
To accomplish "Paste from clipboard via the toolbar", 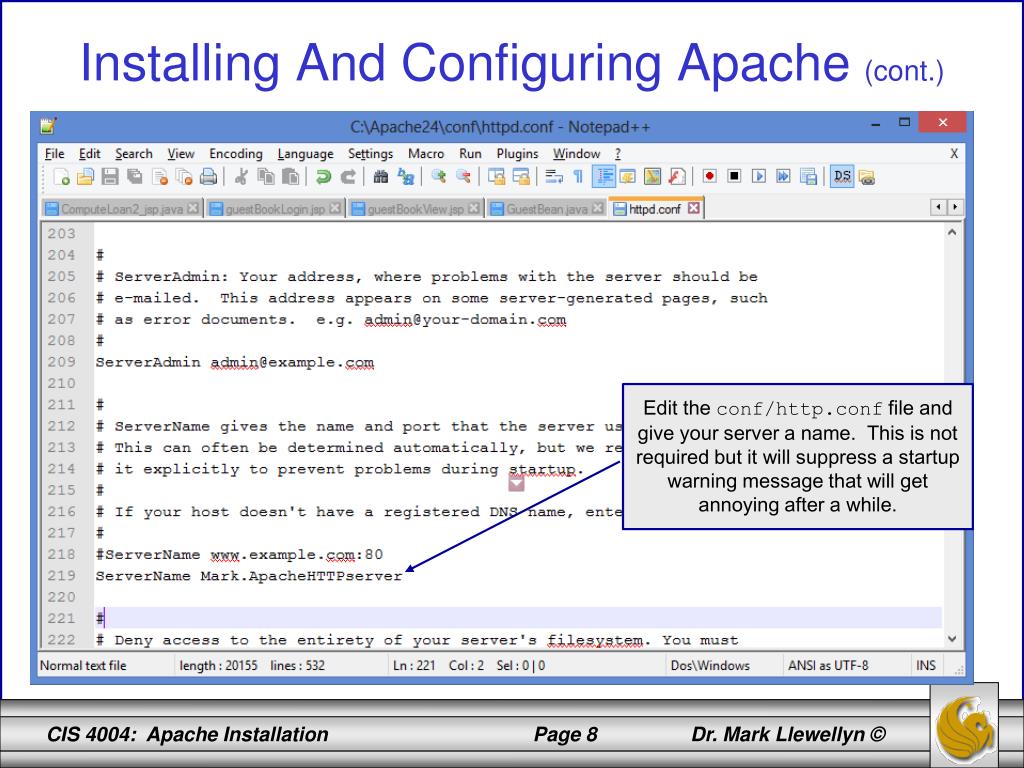I will tap(290, 176).
